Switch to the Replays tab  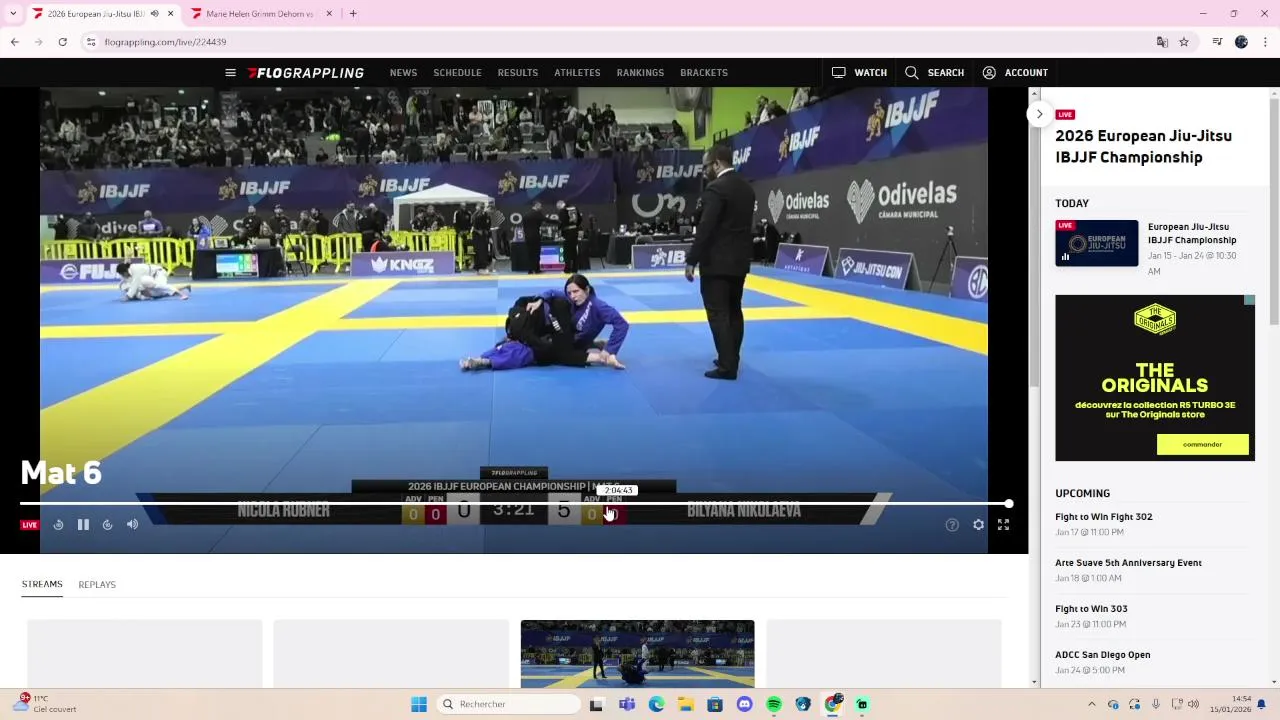click(97, 584)
